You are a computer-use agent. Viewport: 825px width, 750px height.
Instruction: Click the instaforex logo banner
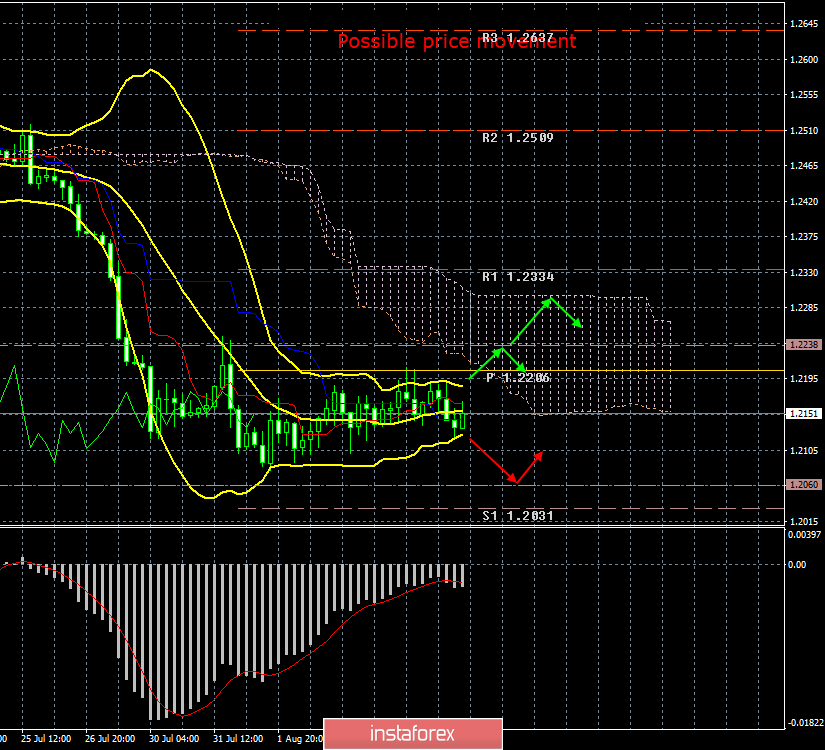(x=412, y=733)
